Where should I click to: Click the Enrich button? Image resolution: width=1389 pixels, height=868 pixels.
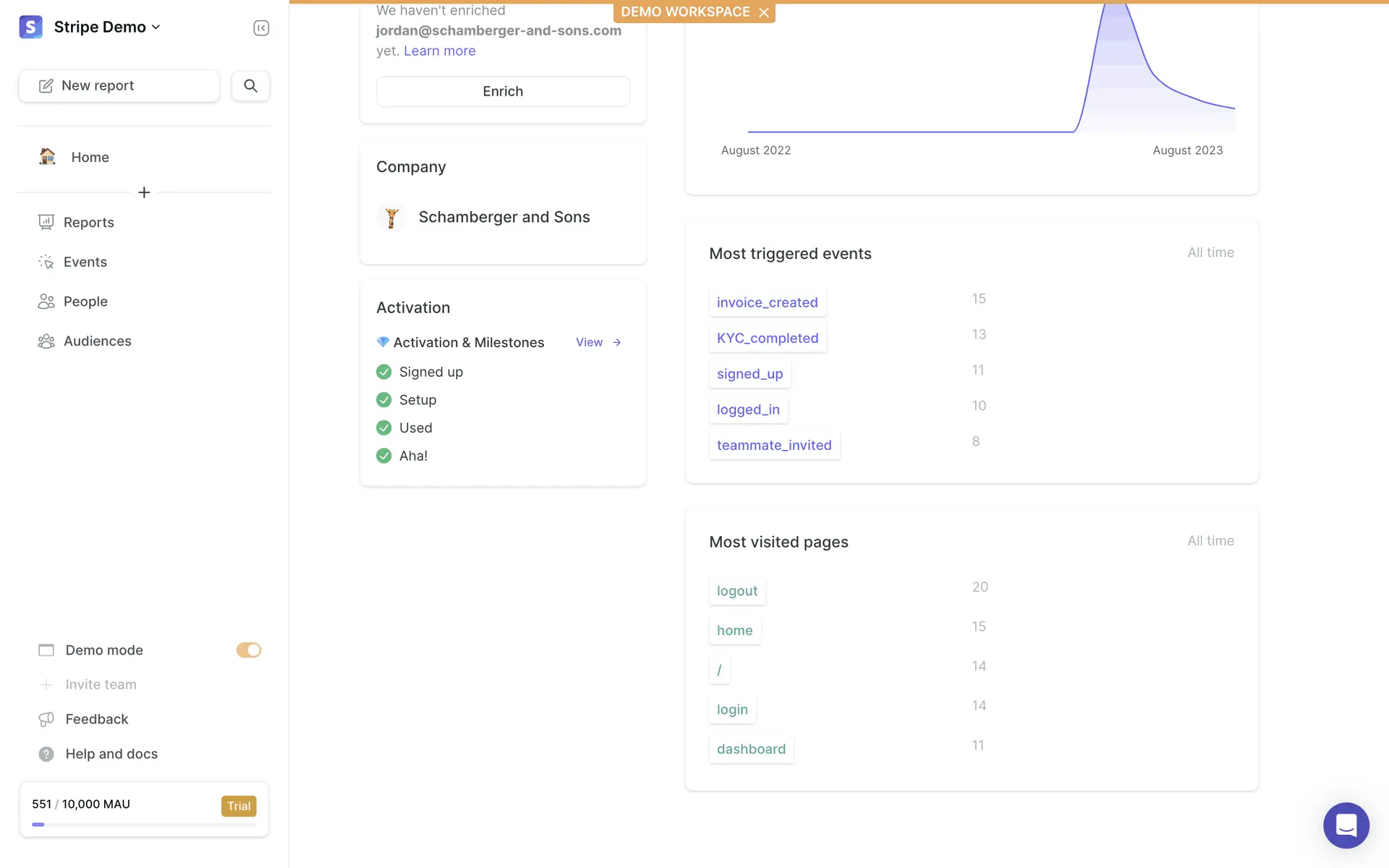click(503, 91)
